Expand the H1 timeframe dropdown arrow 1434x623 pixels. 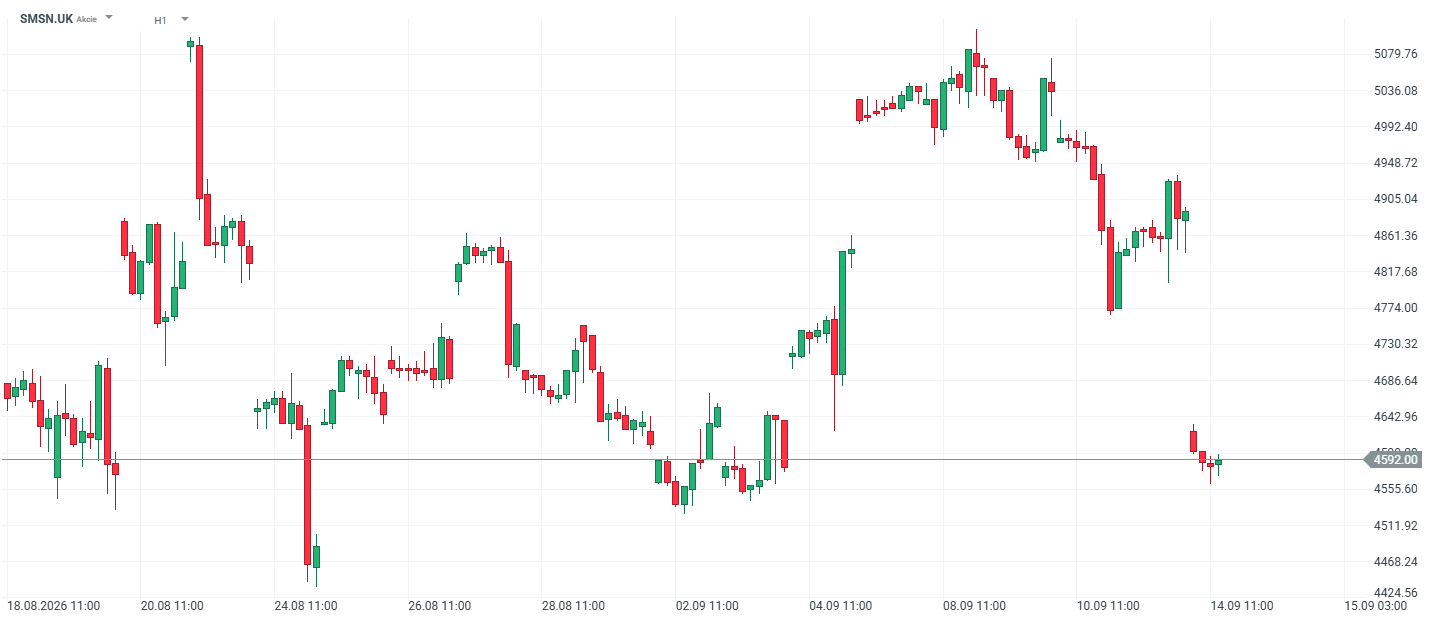[x=185, y=18]
